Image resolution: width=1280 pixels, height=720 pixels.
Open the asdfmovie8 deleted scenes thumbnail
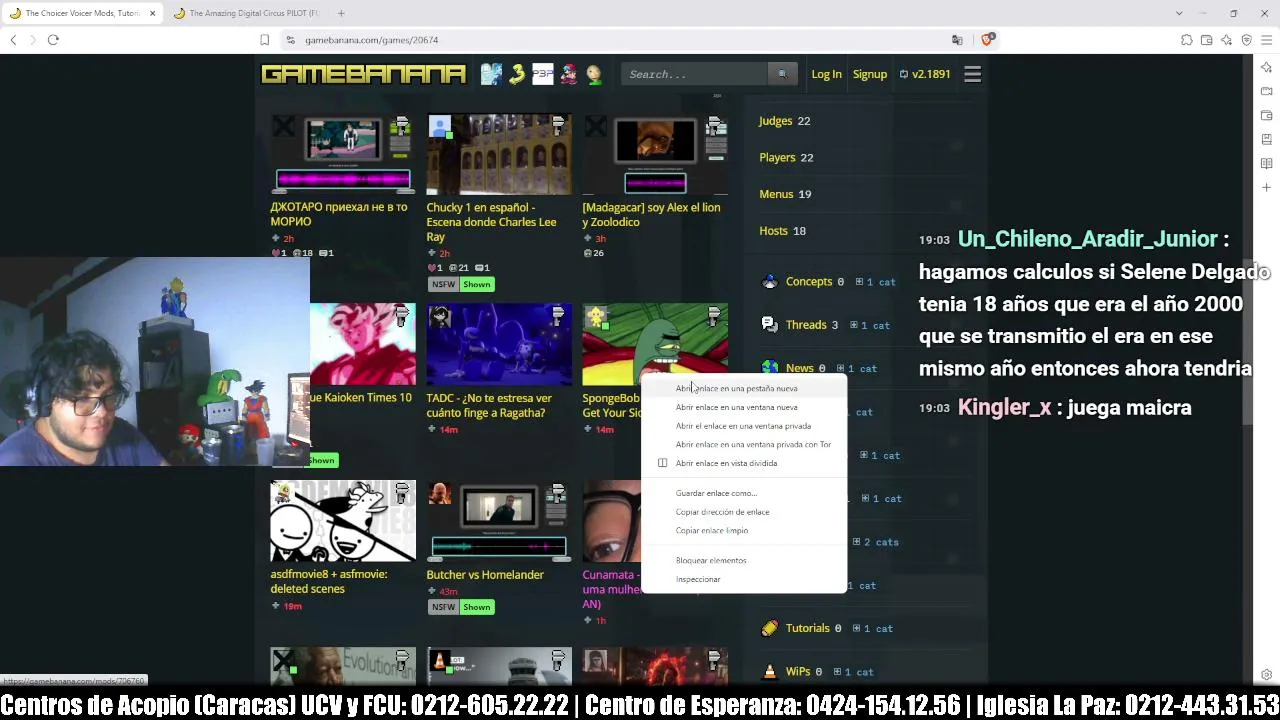(x=343, y=521)
